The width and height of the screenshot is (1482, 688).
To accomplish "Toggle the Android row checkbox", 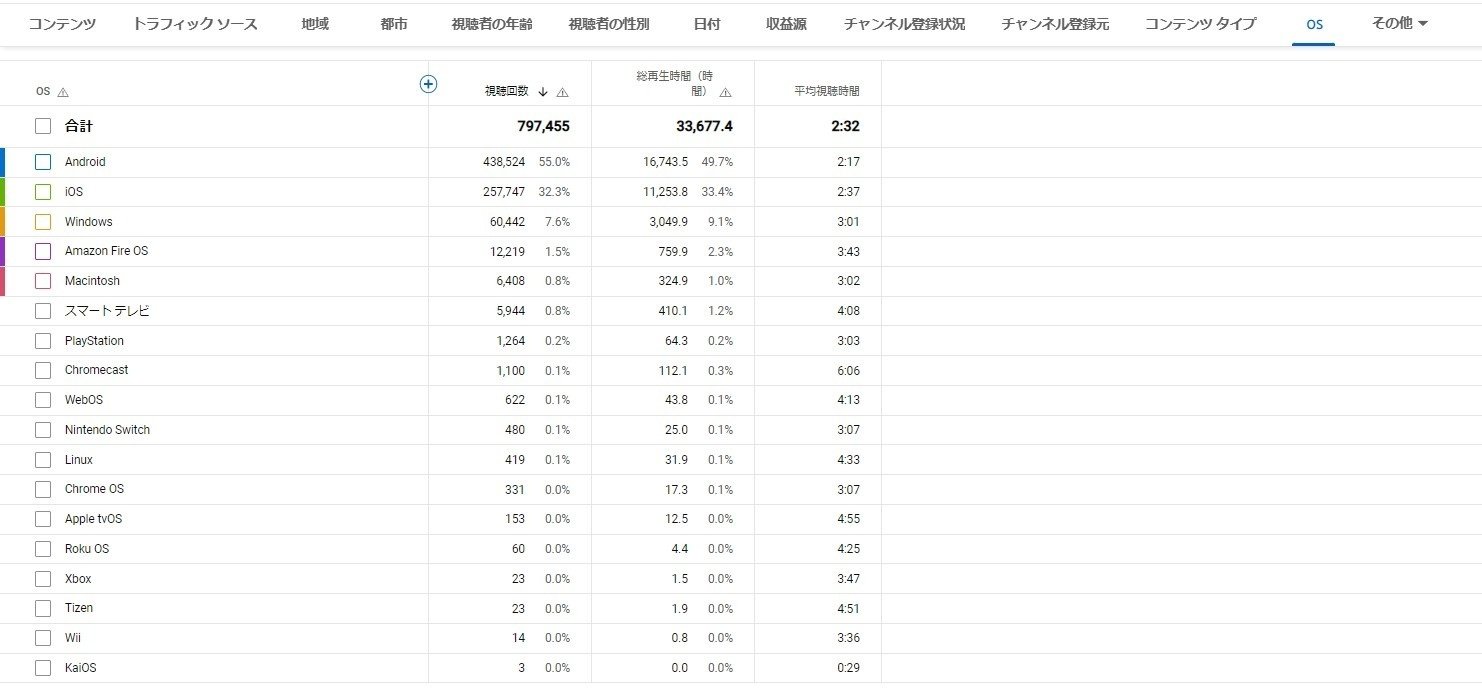I will [43, 162].
